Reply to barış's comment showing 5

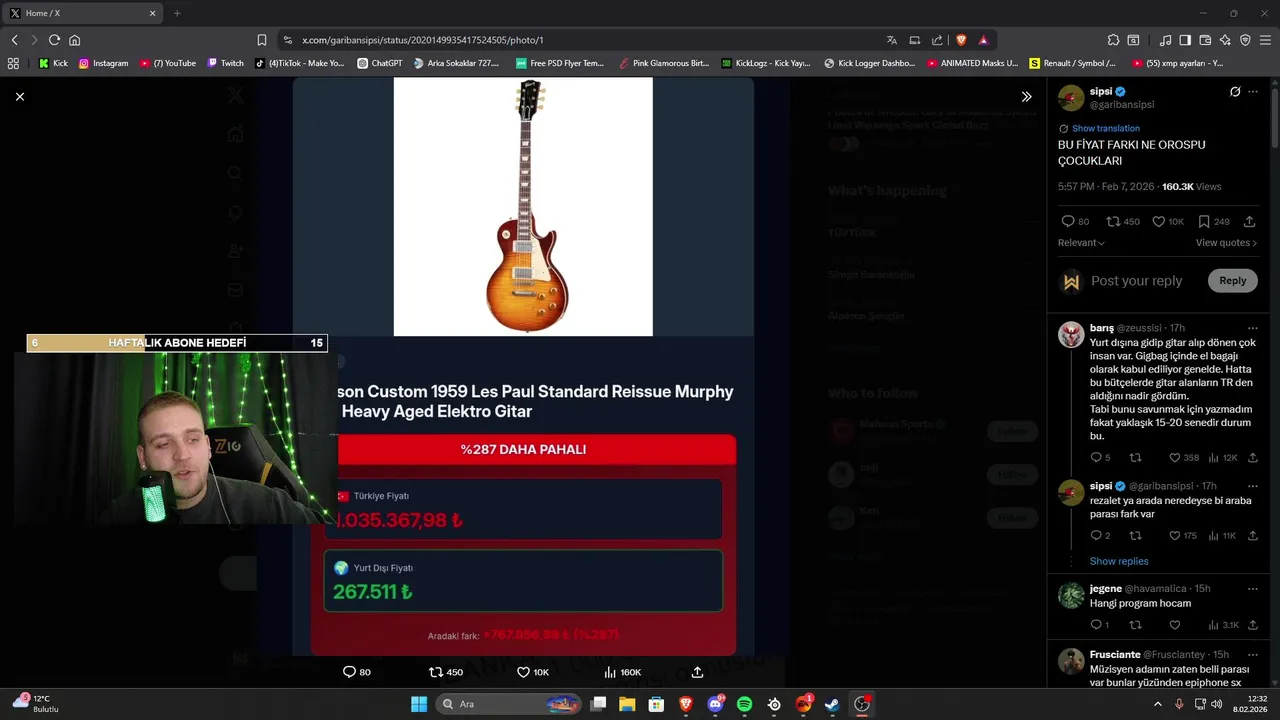coord(1096,457)
